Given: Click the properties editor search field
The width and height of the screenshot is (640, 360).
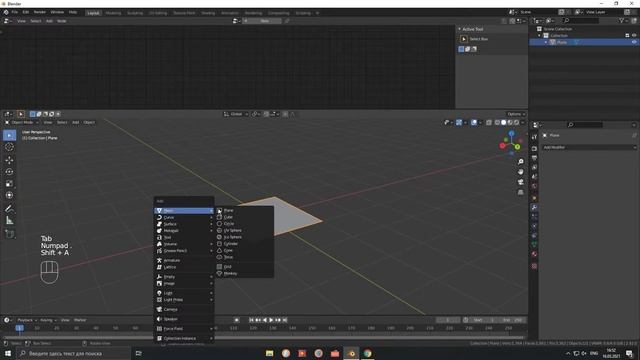Looking at the screenshot, I should 584,125.
